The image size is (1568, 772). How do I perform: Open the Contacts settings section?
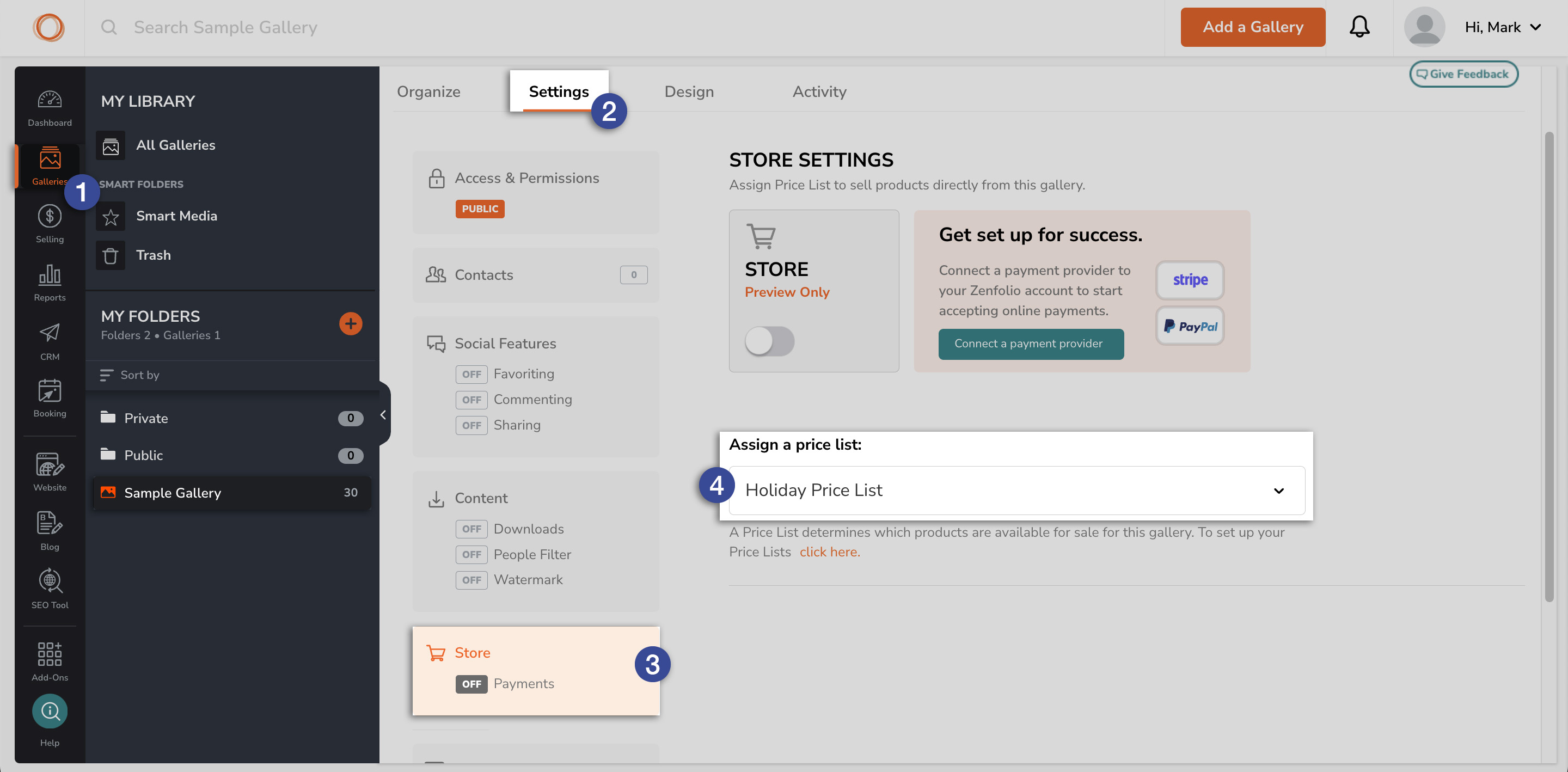536,275
